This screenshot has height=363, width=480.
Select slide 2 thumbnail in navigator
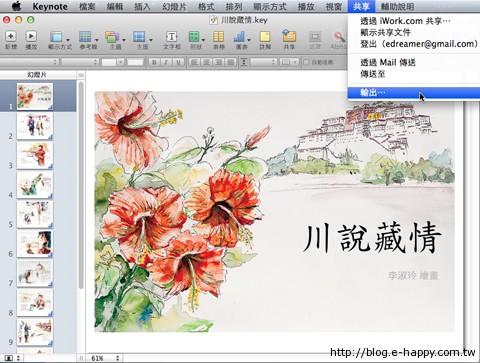(x=35, y=126)
